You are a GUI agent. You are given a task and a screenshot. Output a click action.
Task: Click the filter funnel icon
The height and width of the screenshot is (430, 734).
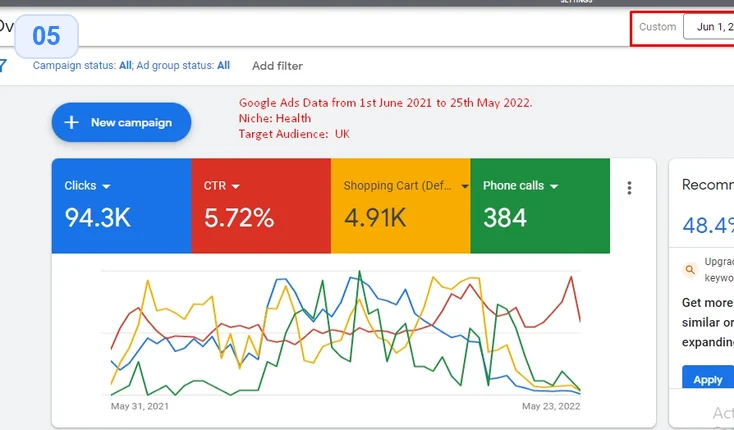3,66
